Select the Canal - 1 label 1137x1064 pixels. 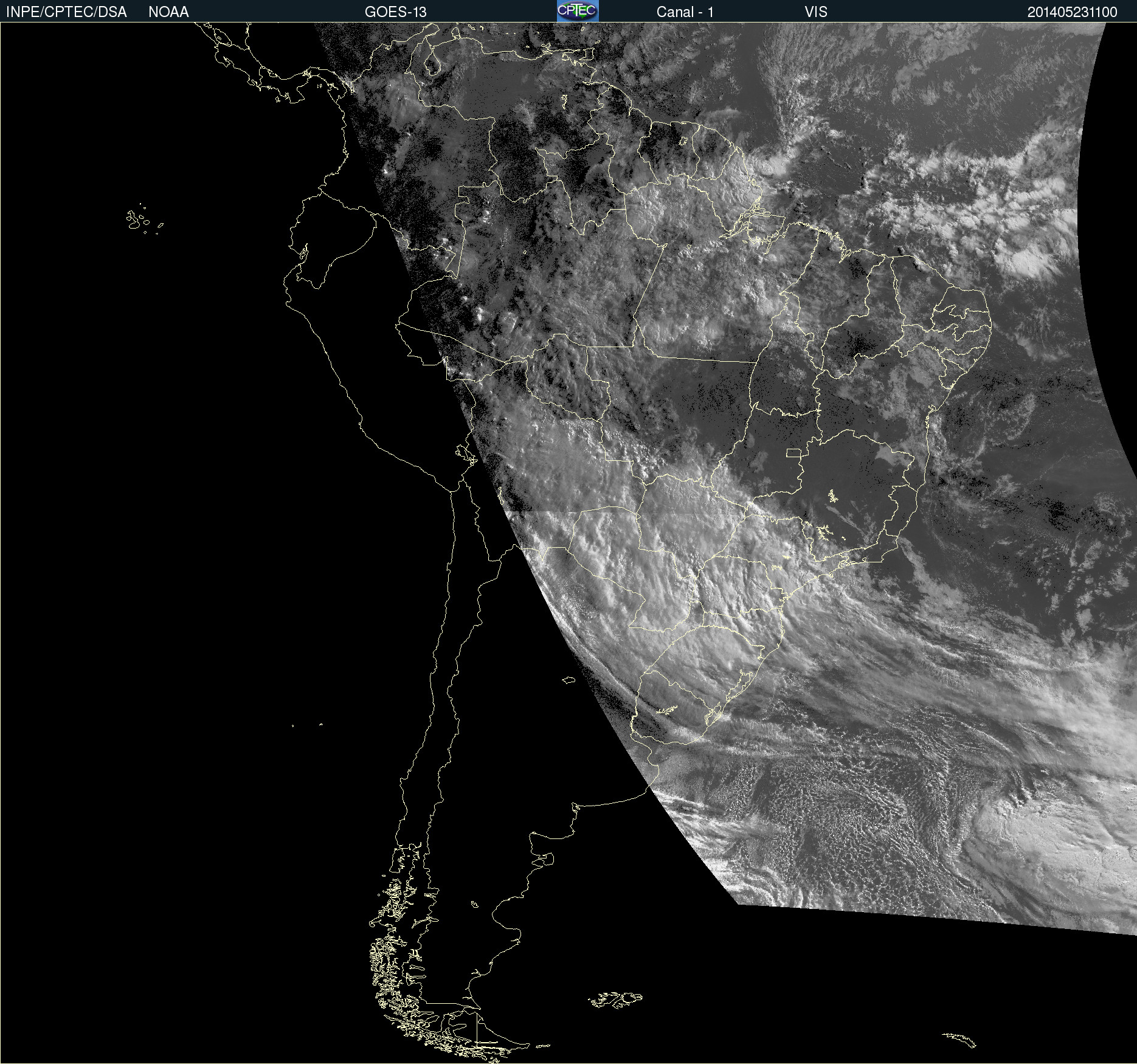pyautogui.click(x=685, y=12)
